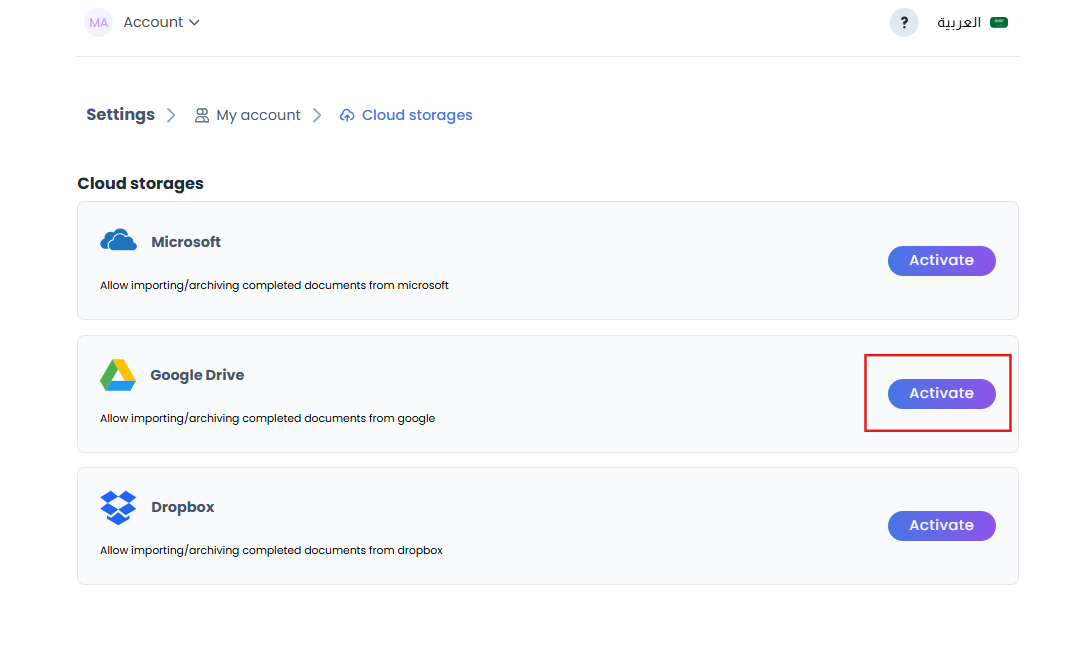The width and height of the screenshot is (1087, 663).
Task: Click the Dropbox logo
Action: click(118, 508)
